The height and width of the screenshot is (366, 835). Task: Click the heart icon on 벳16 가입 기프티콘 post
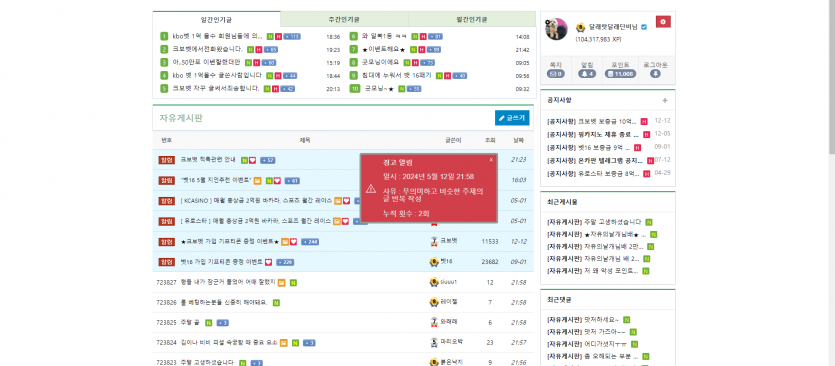tap(268, 262)
